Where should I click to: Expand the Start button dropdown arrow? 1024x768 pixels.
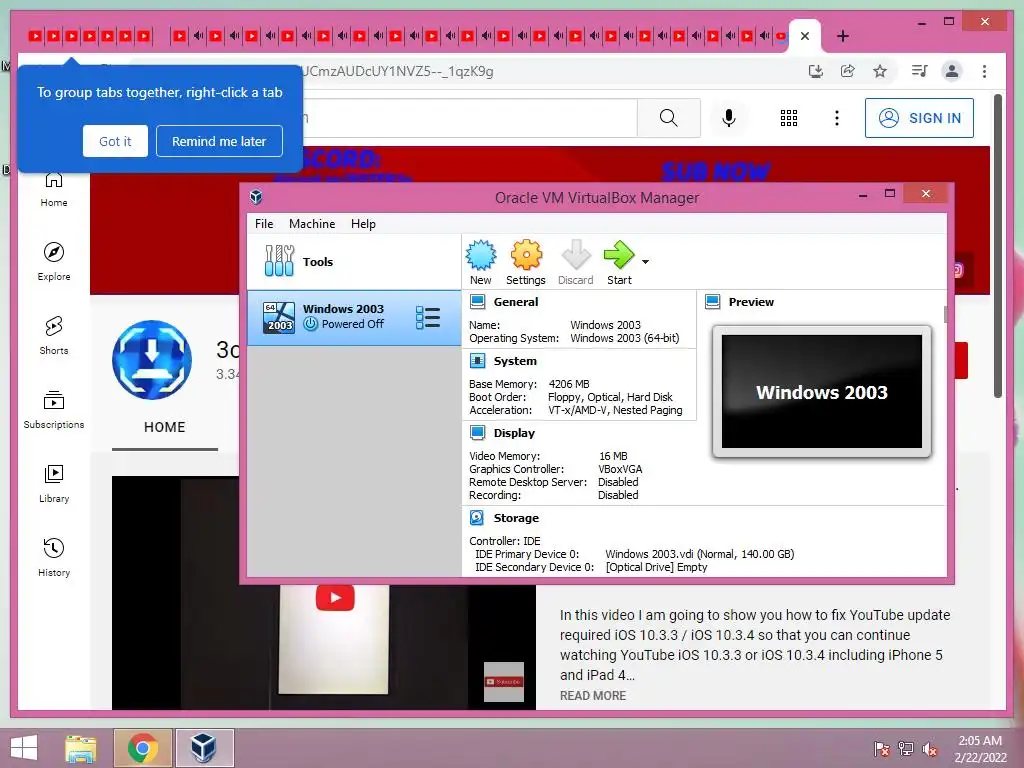click(645, 262)
